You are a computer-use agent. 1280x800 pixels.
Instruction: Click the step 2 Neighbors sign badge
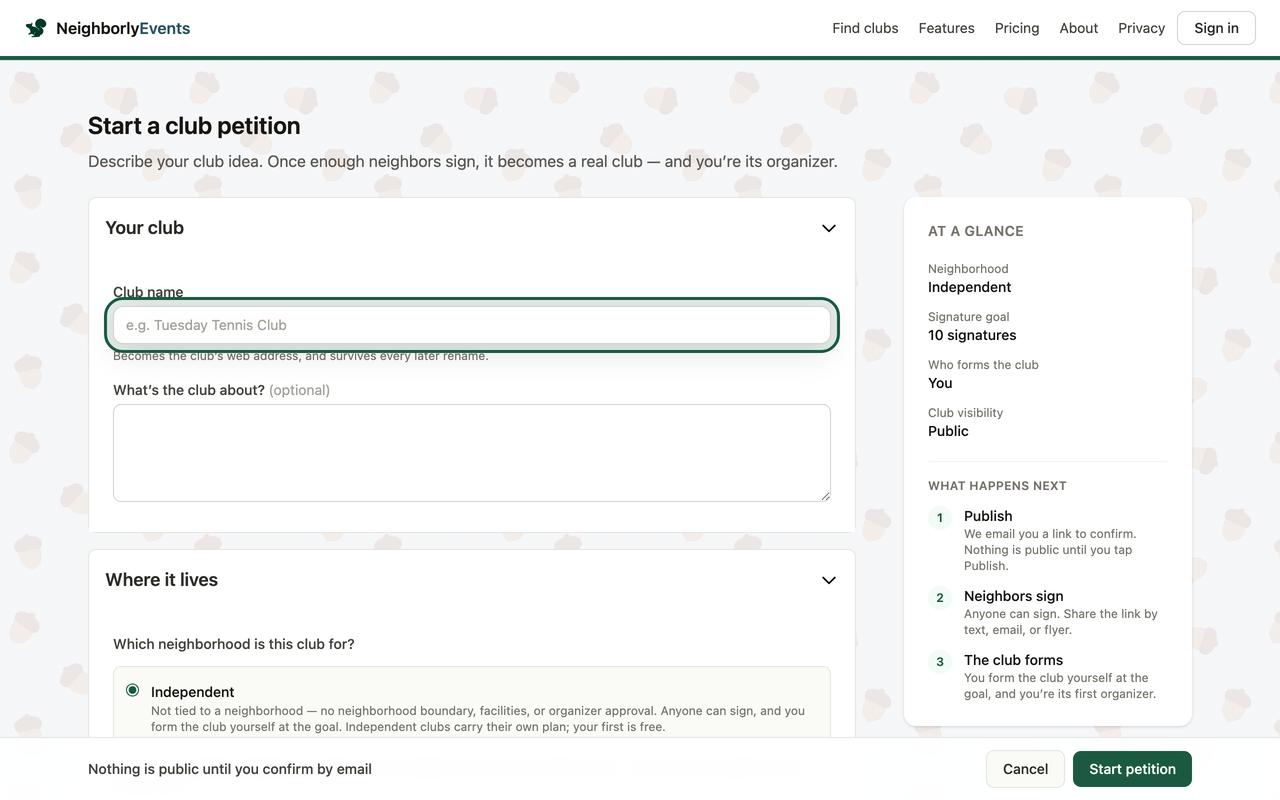(x=940, y=598)
